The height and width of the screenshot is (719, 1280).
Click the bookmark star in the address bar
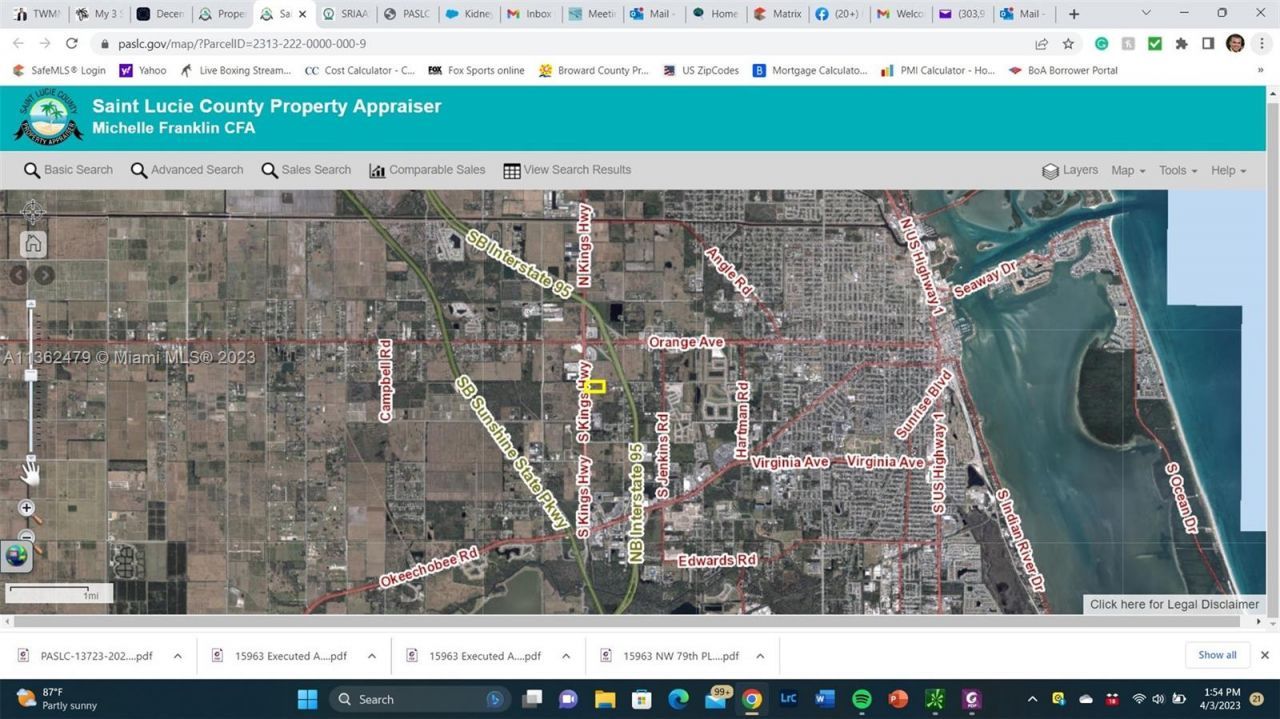pos(1067,43)
